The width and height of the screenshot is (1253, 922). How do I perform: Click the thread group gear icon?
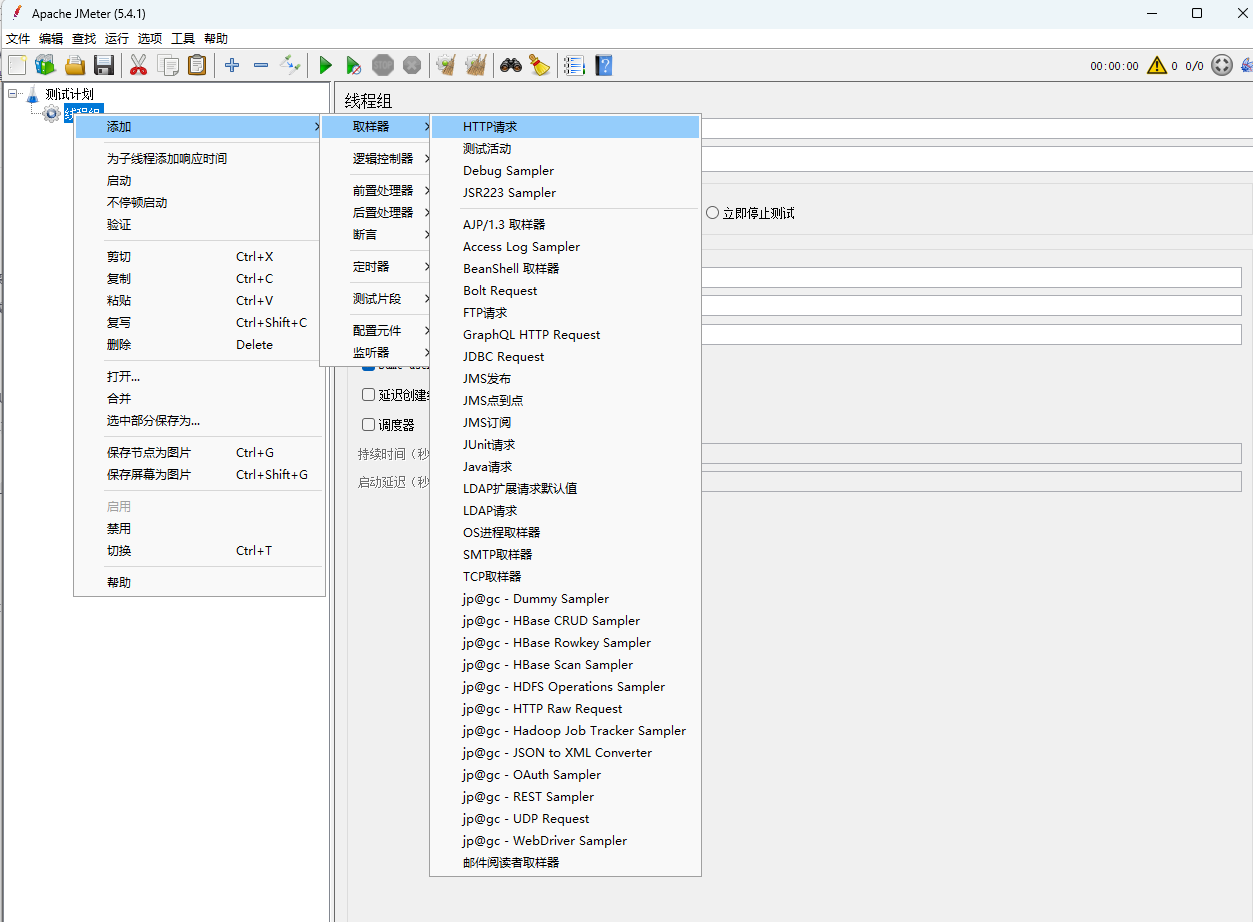pos(51,114)
